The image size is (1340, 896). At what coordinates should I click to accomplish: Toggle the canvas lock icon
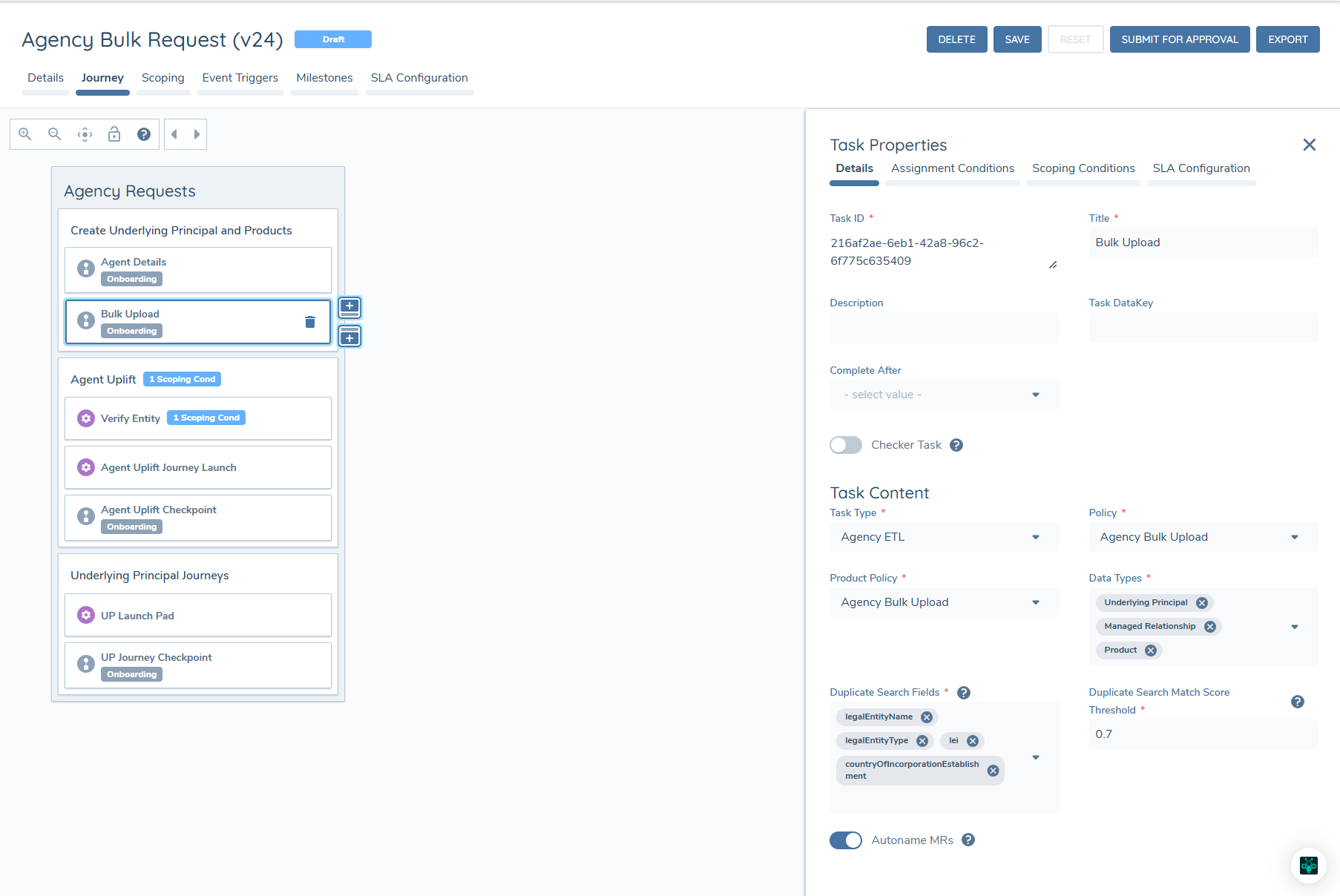[x=114, y=134]
